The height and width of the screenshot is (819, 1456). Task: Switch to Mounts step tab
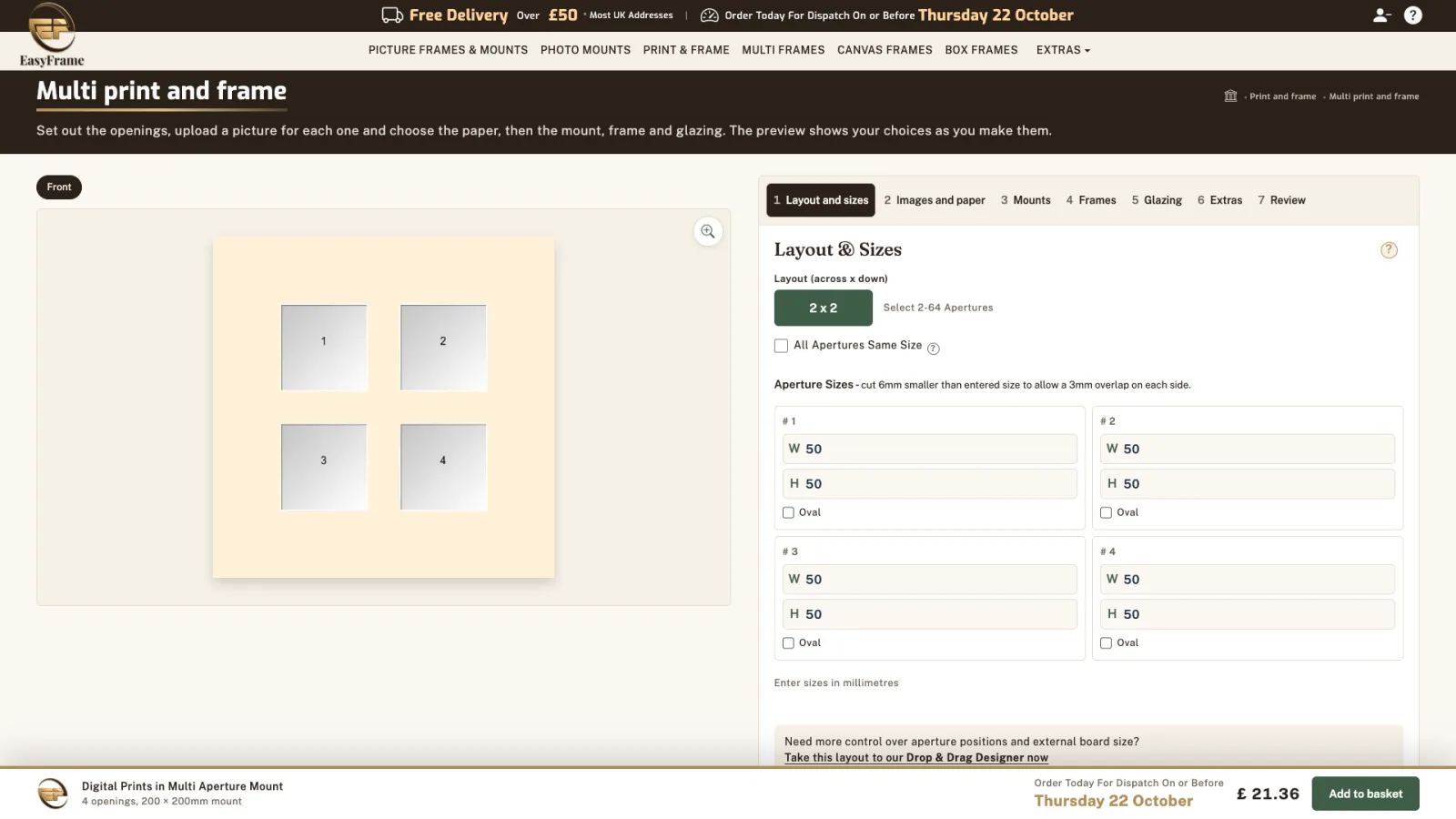coord(1026,200)
